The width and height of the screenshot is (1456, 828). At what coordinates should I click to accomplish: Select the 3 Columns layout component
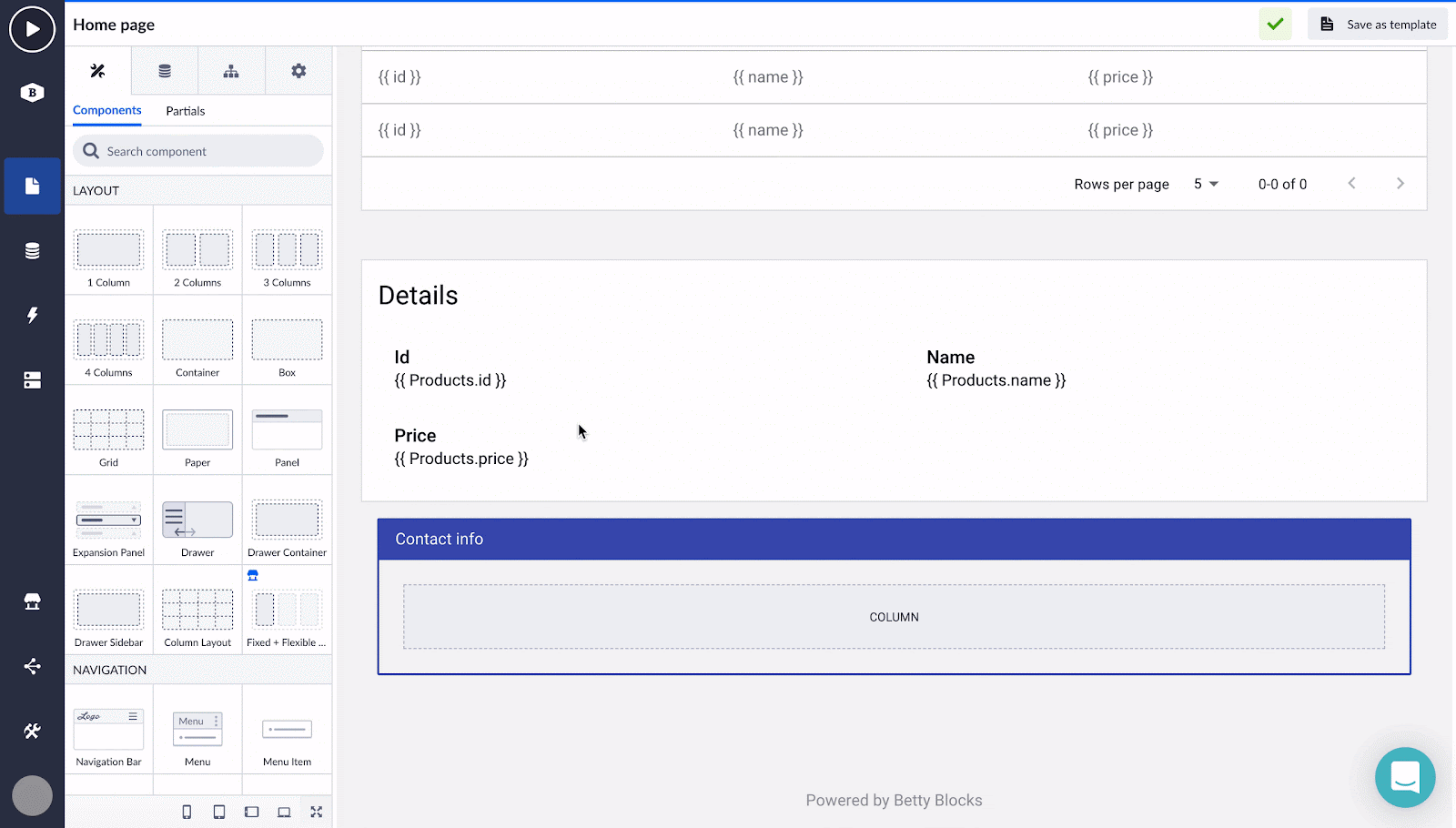point(287,249)
